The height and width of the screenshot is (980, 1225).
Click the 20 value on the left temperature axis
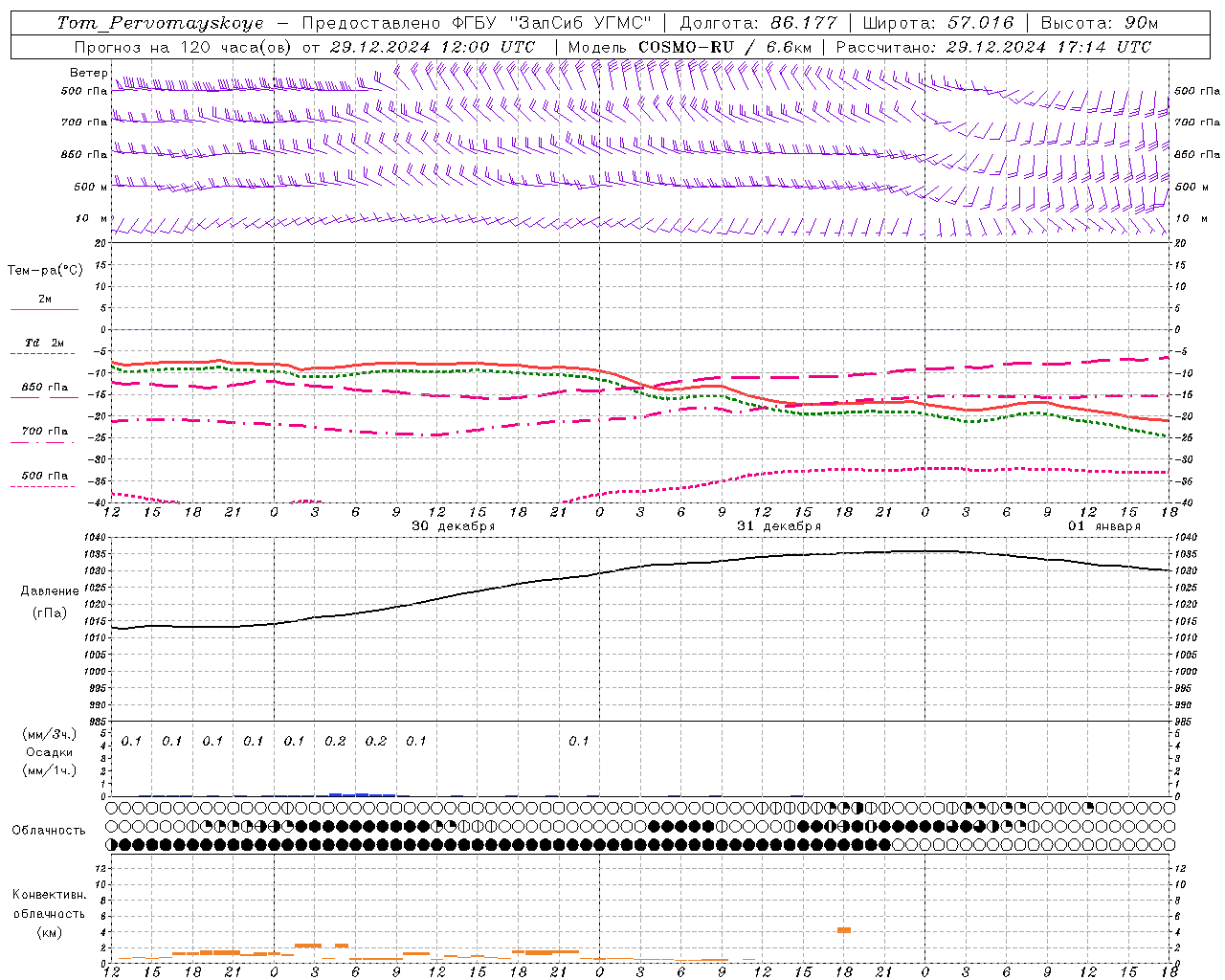[100, 243]
